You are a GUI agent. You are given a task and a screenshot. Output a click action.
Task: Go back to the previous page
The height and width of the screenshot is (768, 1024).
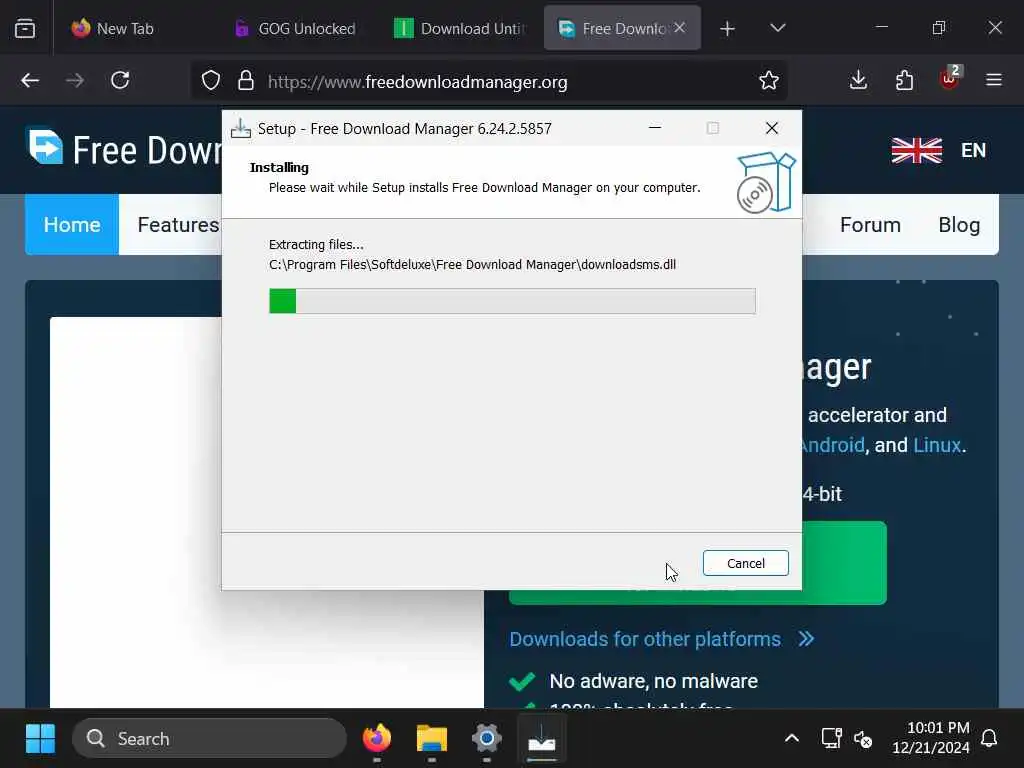coord(30,80)
